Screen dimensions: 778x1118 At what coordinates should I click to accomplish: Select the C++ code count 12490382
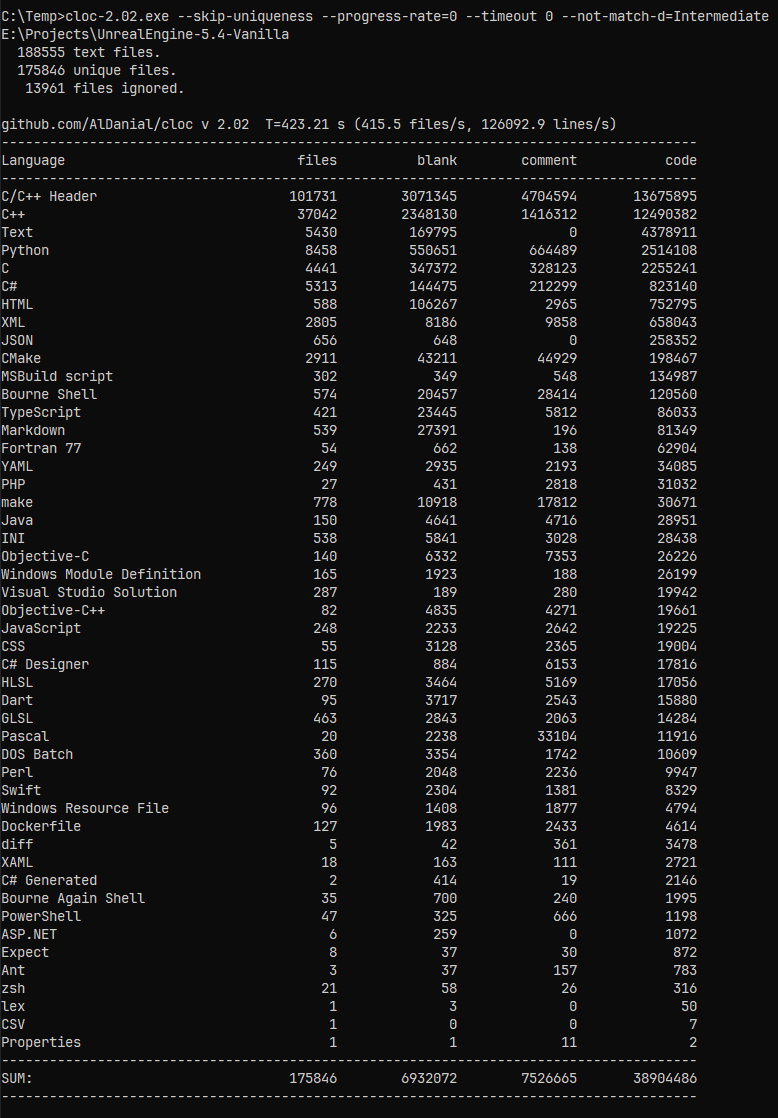point(665,214)
